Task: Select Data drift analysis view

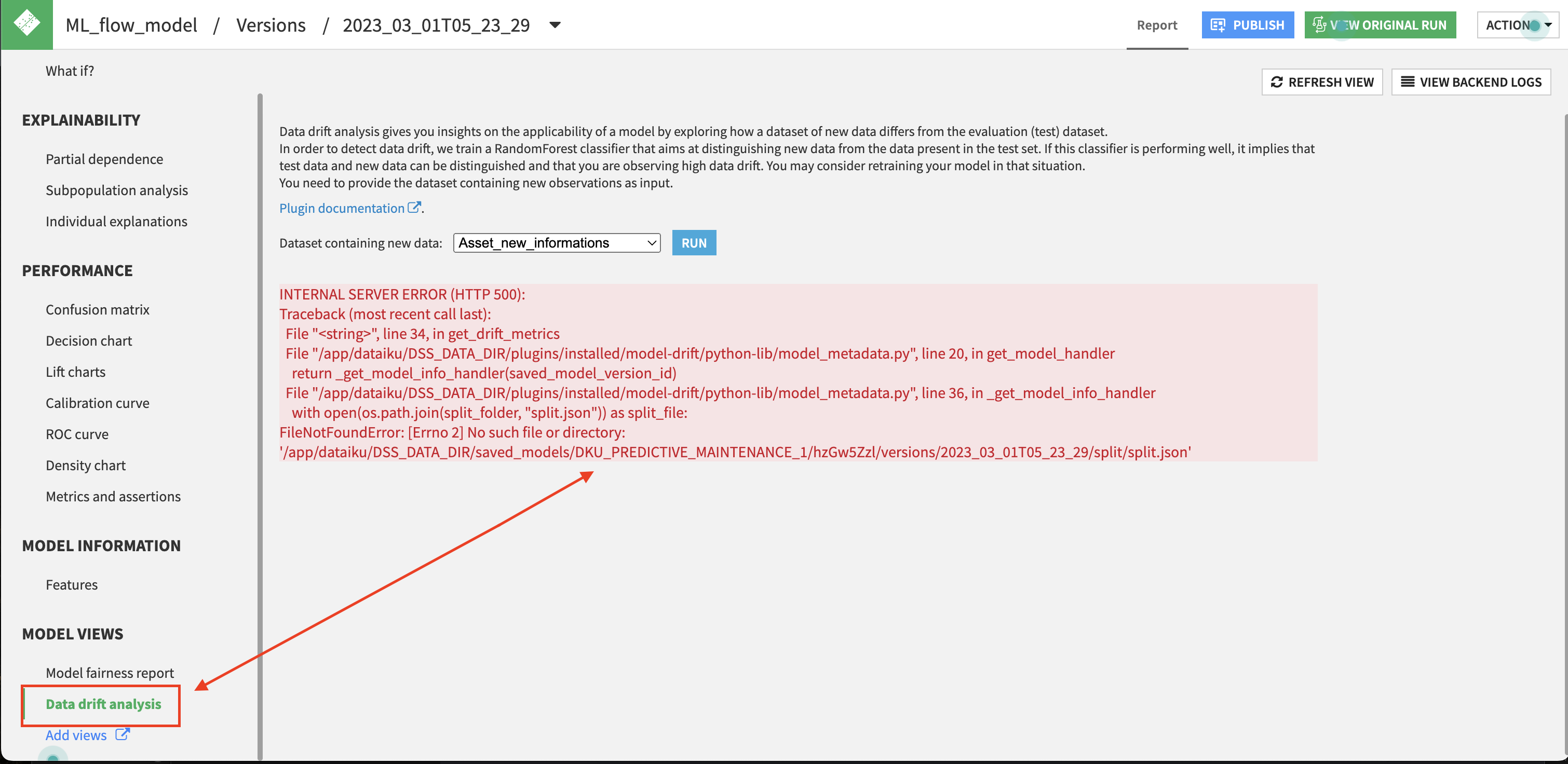Action: 103,704
